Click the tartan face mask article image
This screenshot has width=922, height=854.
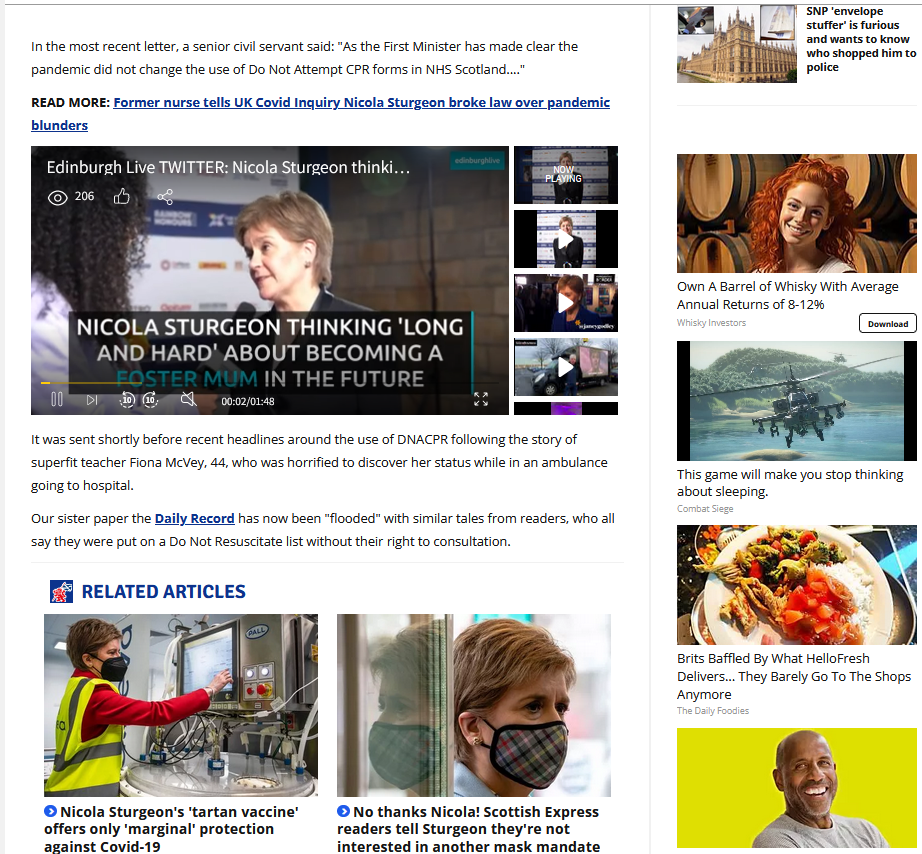coord(474,705)
